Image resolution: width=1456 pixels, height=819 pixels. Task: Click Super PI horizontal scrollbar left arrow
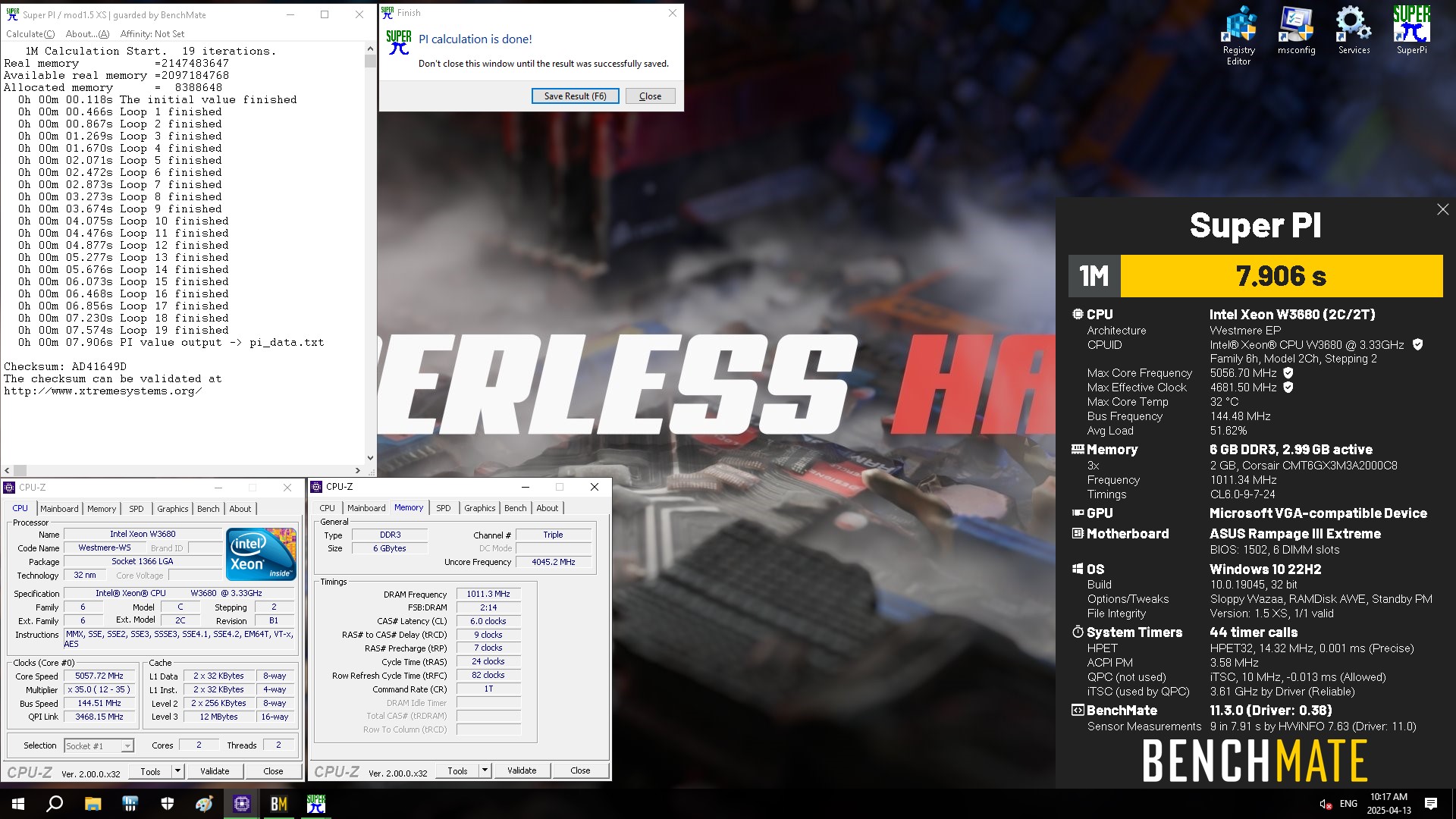7,471
